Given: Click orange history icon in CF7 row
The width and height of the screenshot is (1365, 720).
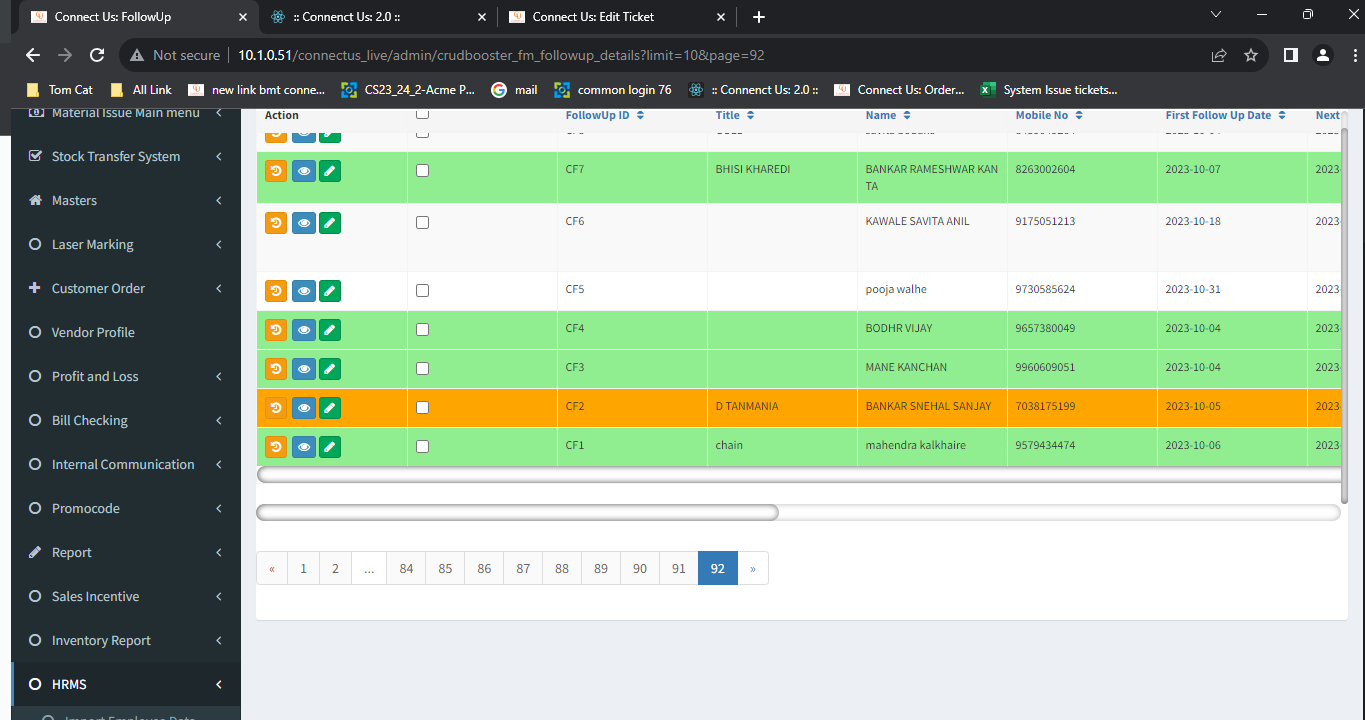Looking at the screenshot, I should tap(276, 171).
